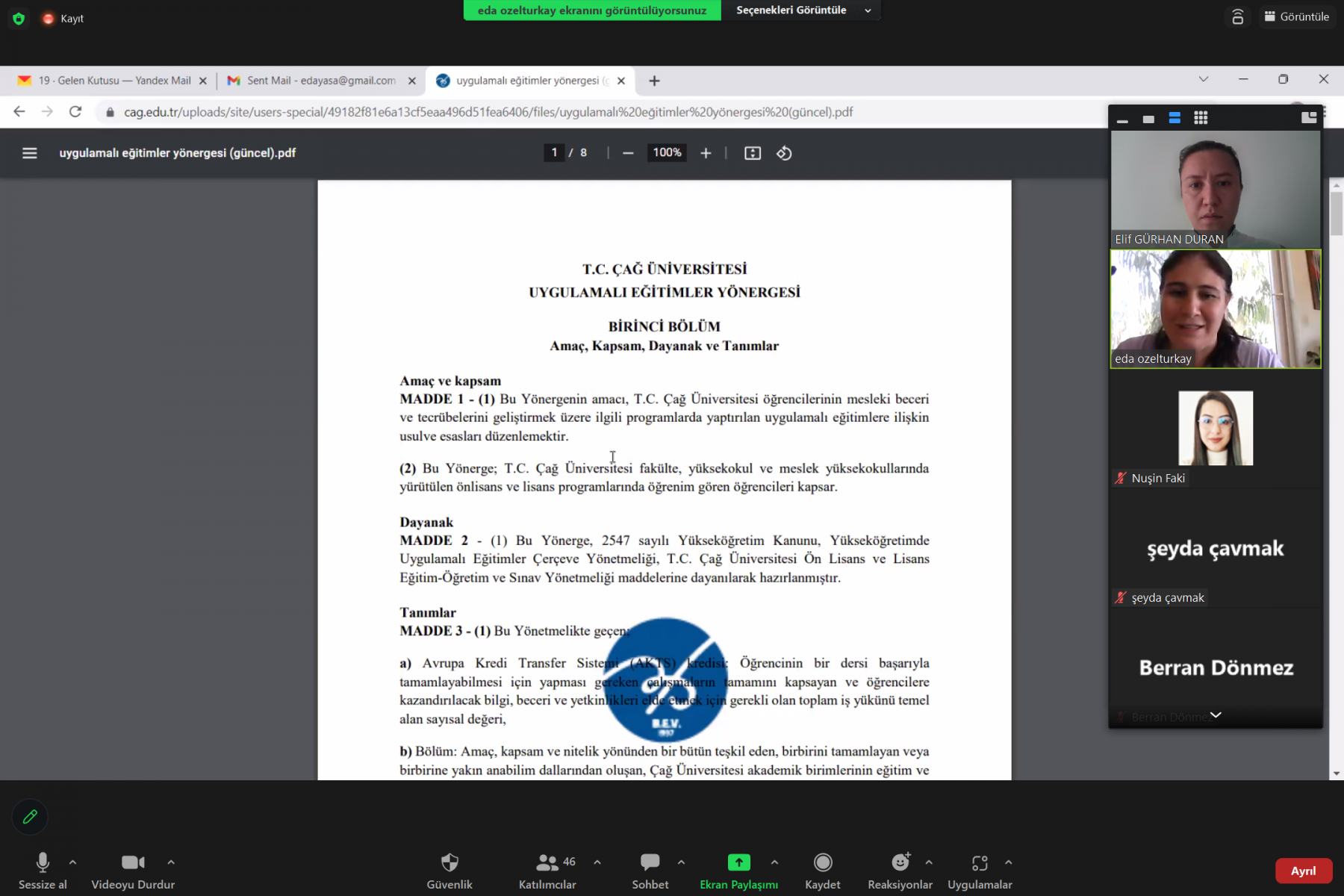1344x896 pixels.
Task: Stop video with Videoyu Durdur
Action: coord(133,871)
